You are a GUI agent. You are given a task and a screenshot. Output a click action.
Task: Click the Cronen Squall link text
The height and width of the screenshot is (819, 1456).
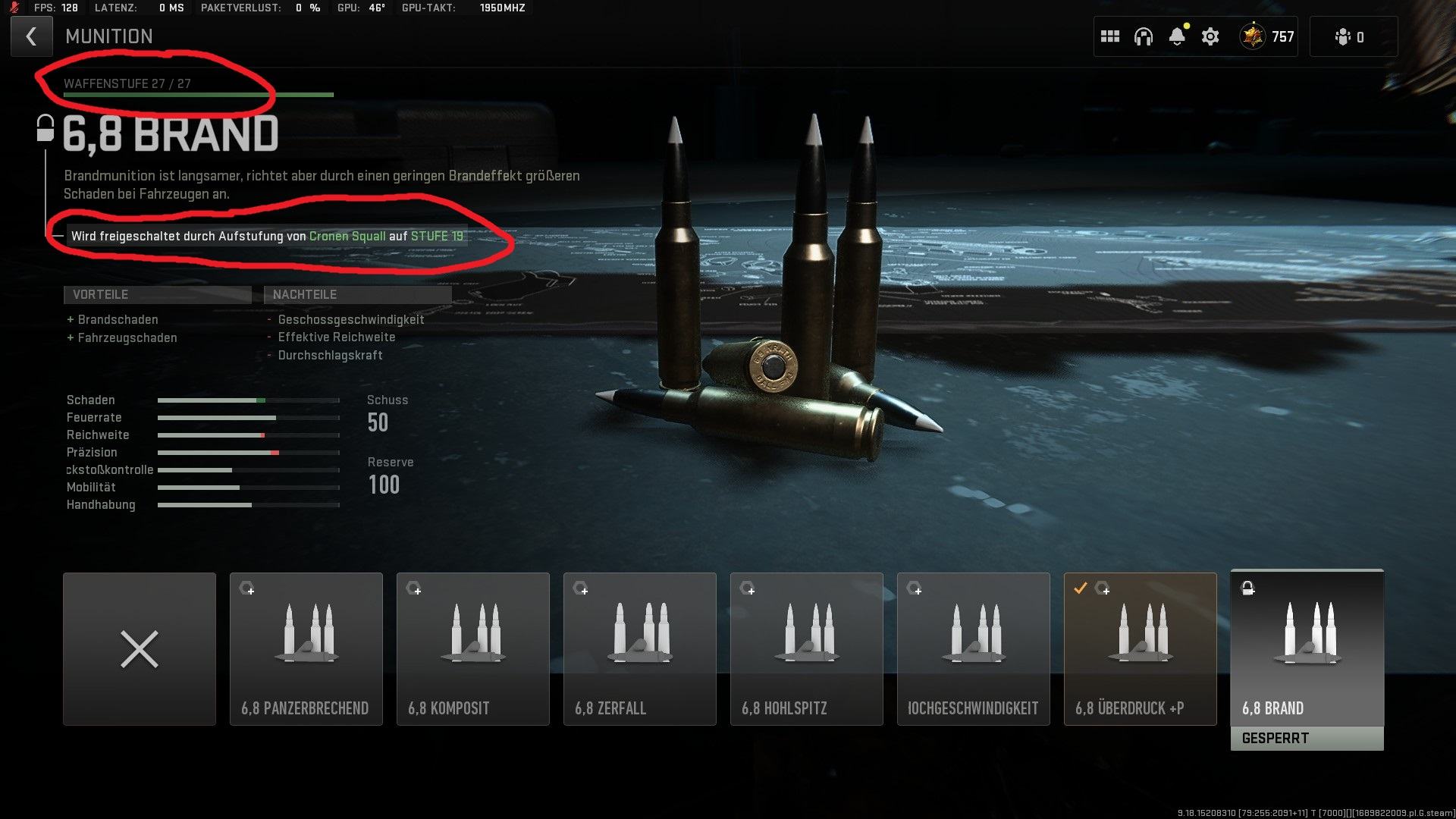(347, 236)
